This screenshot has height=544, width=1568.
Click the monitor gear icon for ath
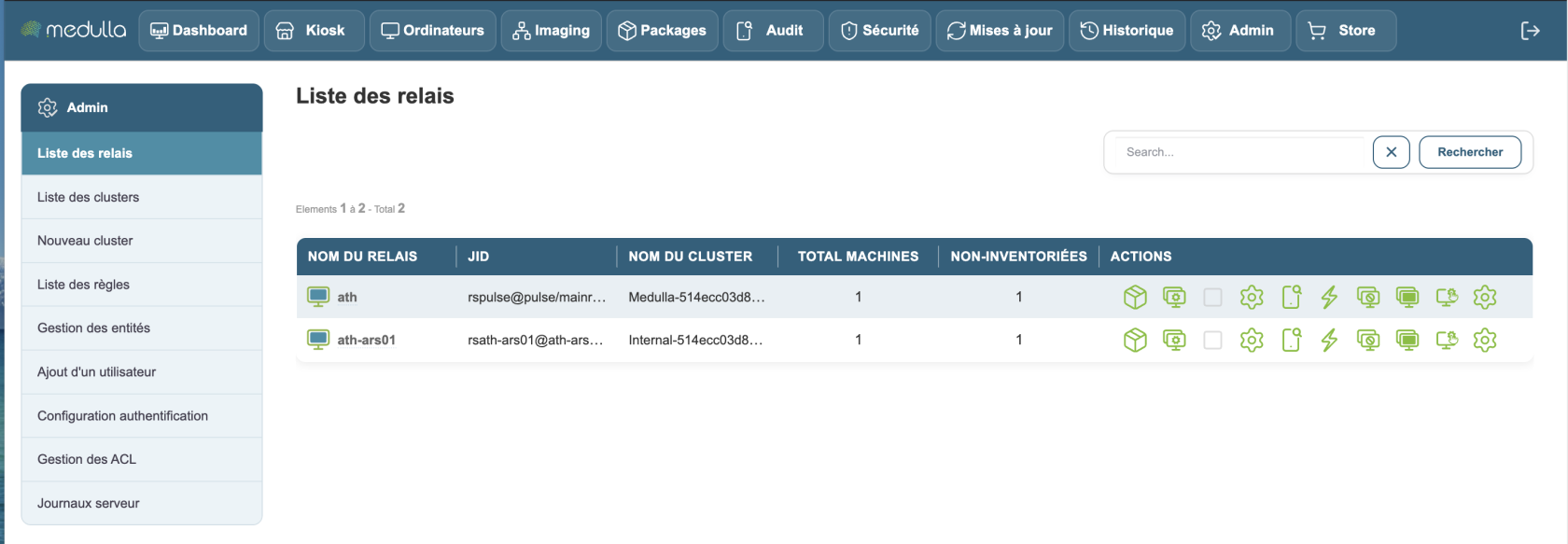pyautogui.click(x=1174, y=298)
